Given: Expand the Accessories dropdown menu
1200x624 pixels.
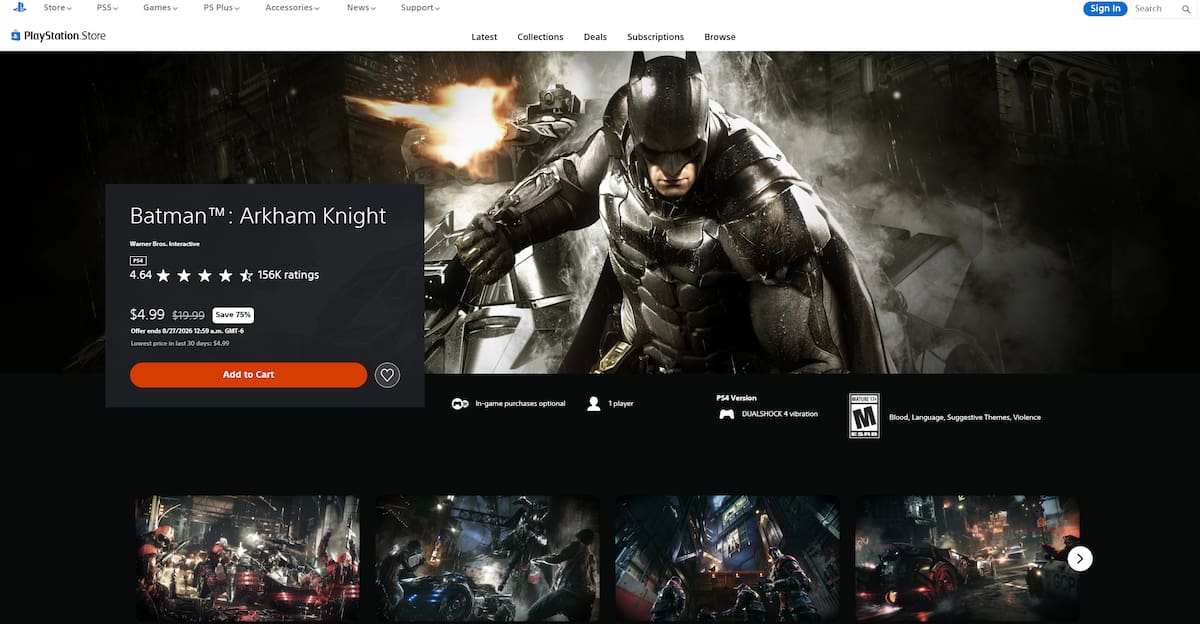Looking at the screenshot, I should pyautogui.click(x=293, y=8).
